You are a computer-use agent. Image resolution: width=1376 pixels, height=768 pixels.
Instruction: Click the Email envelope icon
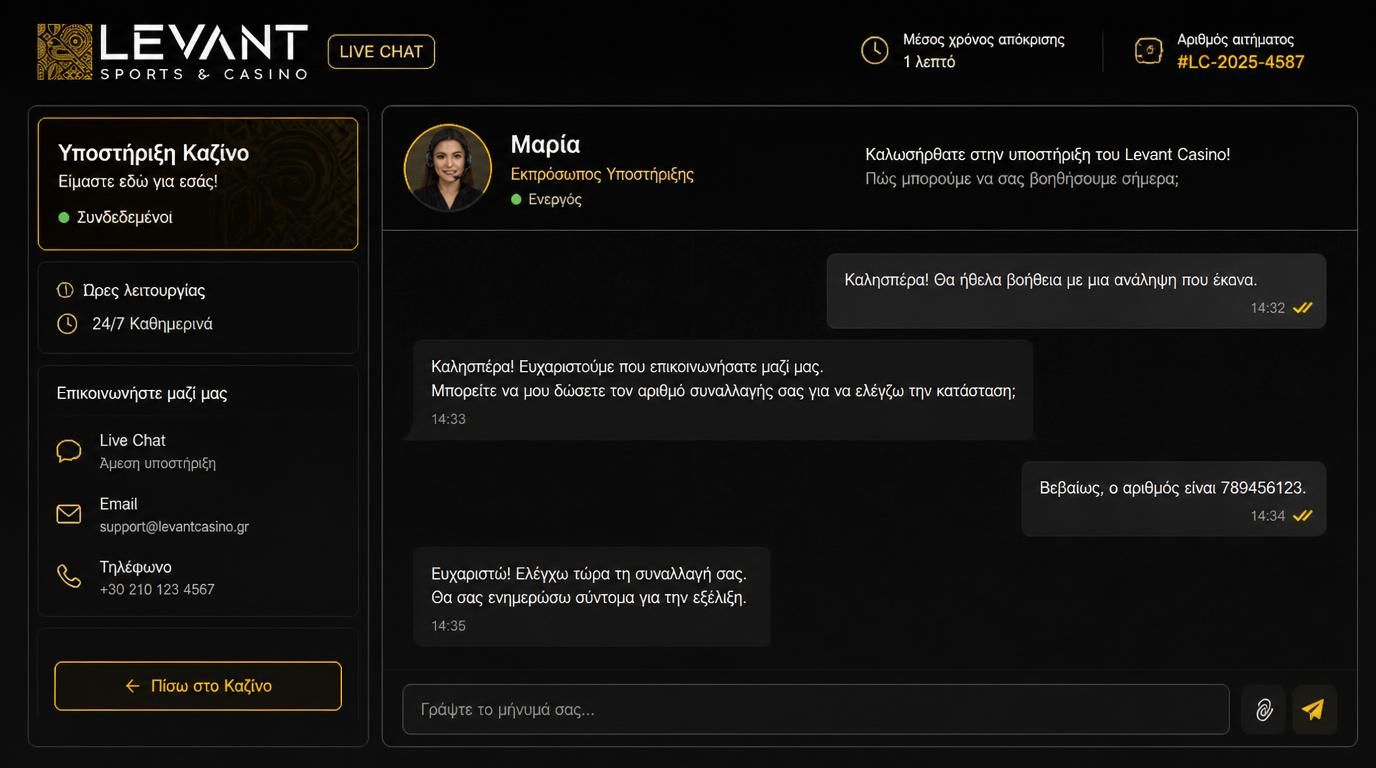click(x=69, y=514)
